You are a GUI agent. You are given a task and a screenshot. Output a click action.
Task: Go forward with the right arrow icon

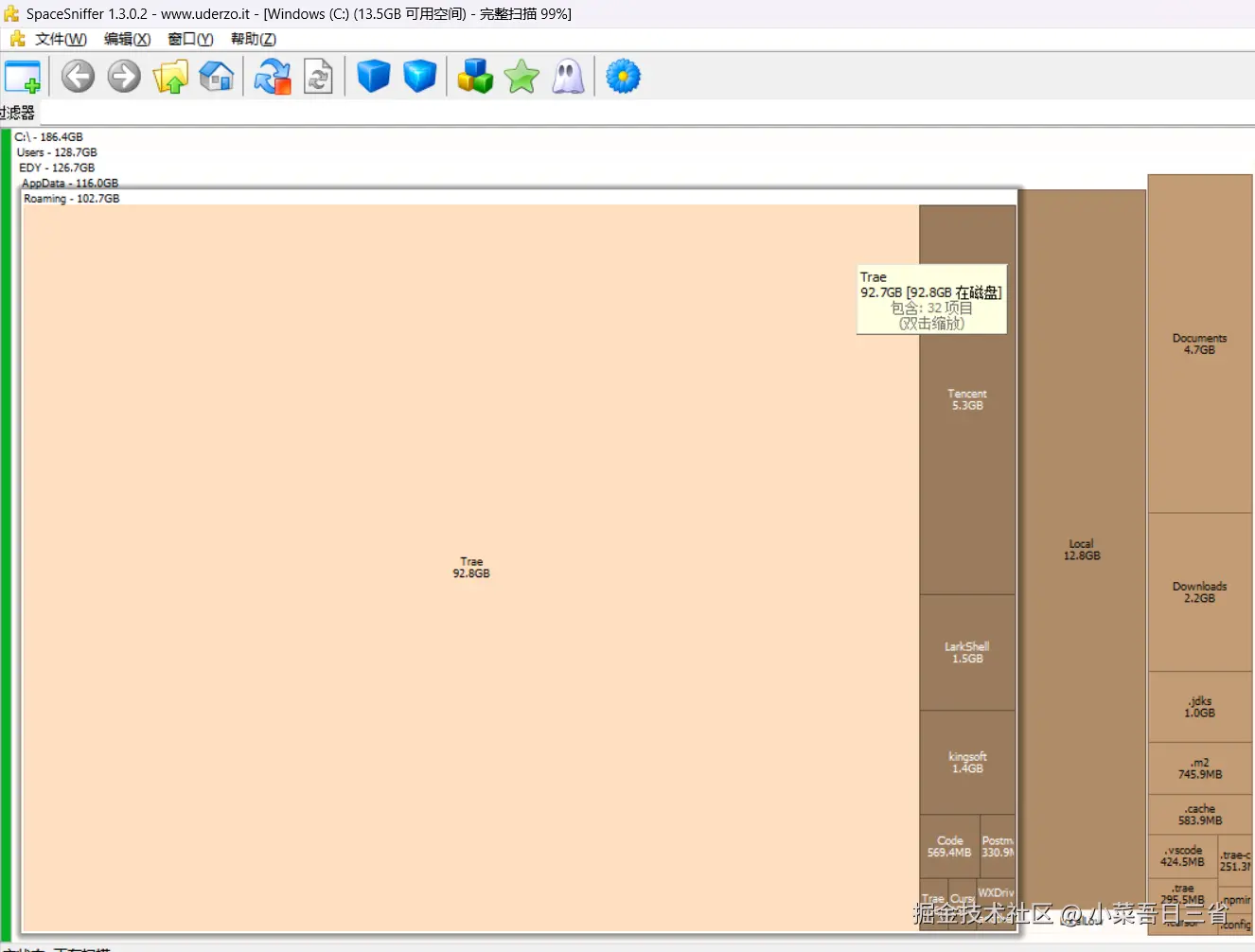(124, 77)
